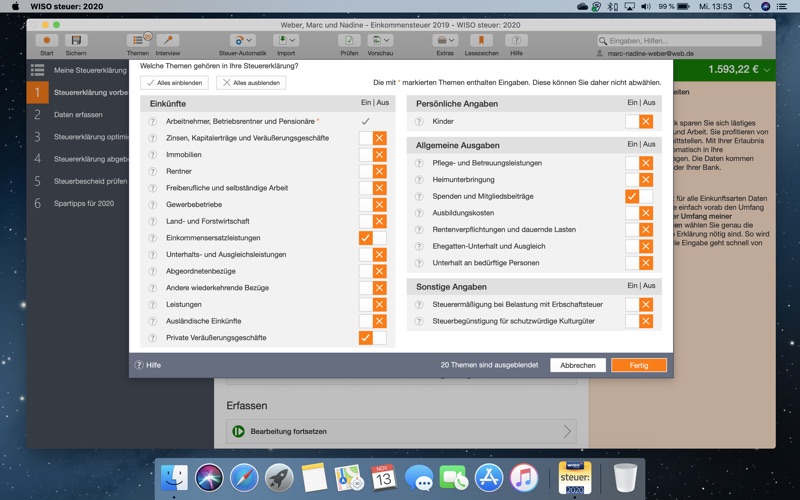The image size is (800, 500).
Task: Toggle Ausbildungskosten switch
Action: [x=639, y=213]
